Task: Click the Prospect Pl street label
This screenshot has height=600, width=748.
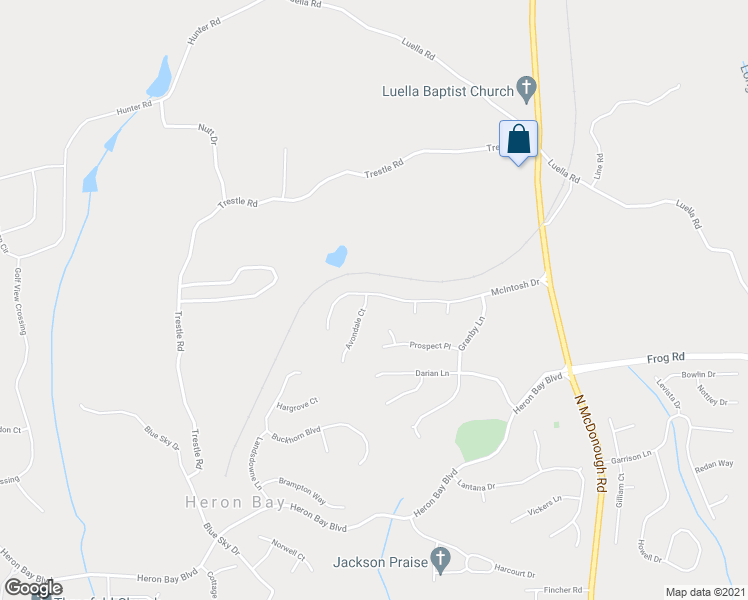Action: coord(430,345)
